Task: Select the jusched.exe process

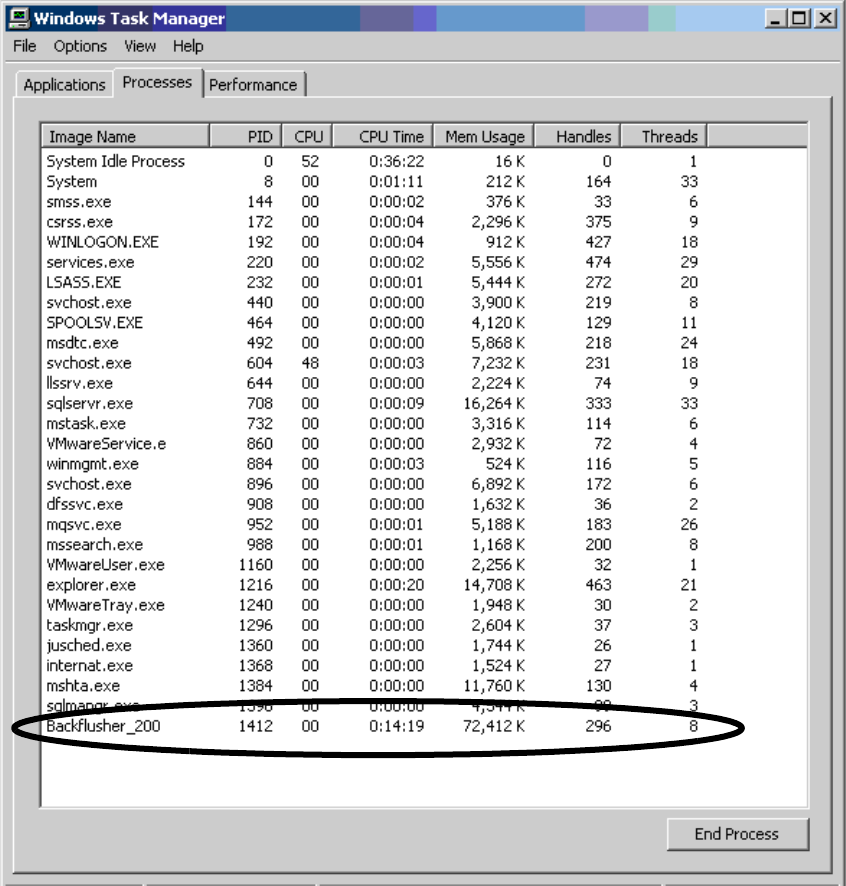Action: 373,645
